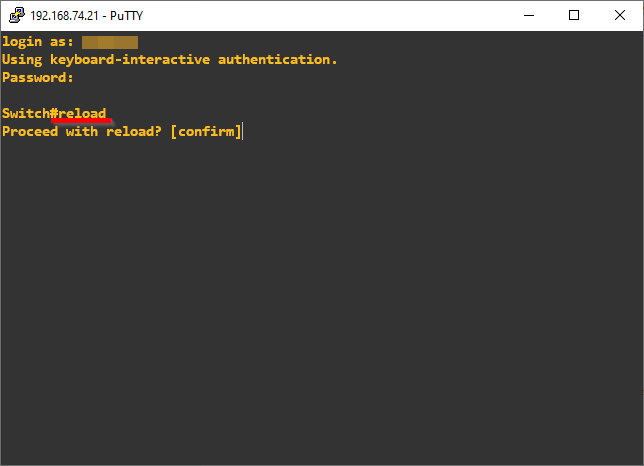The image size is (644, 466).
Task: Click the red underline beneath reload
Action: (x=82, y=122)
